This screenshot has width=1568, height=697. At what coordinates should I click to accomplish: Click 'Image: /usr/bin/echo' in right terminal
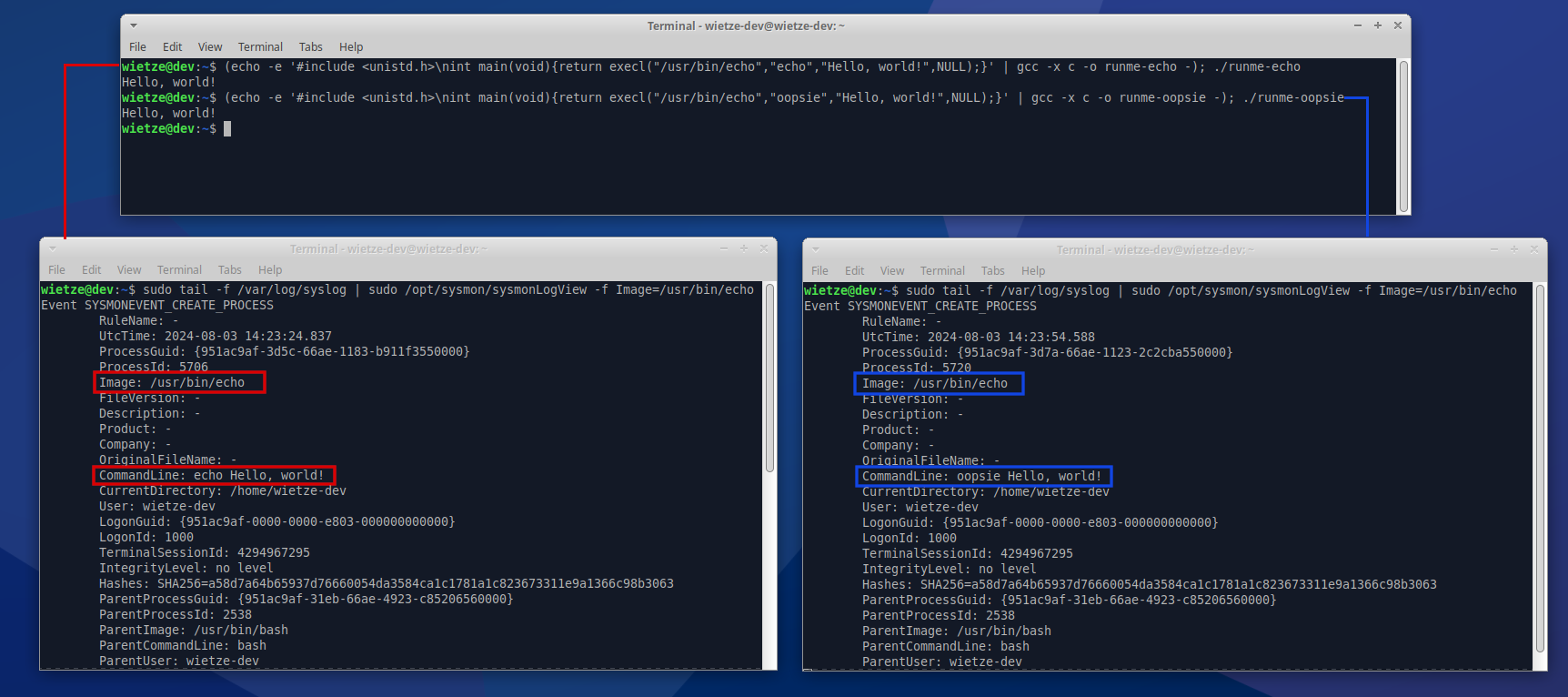coord(935,384)
